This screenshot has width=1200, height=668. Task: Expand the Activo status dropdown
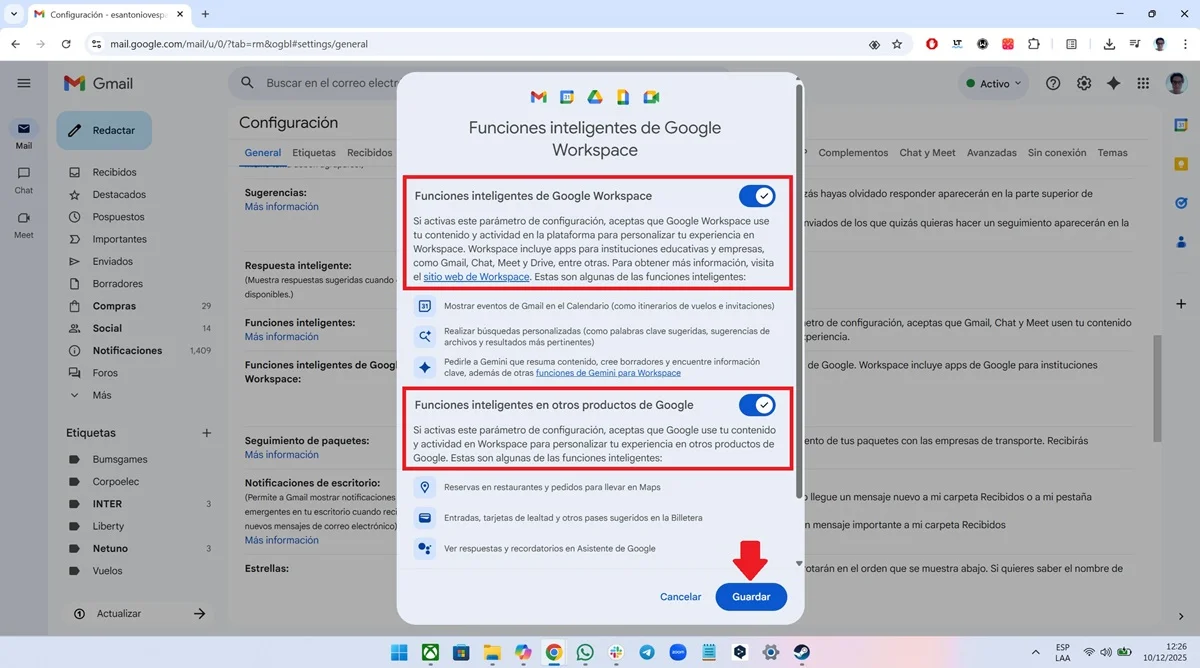993,84
